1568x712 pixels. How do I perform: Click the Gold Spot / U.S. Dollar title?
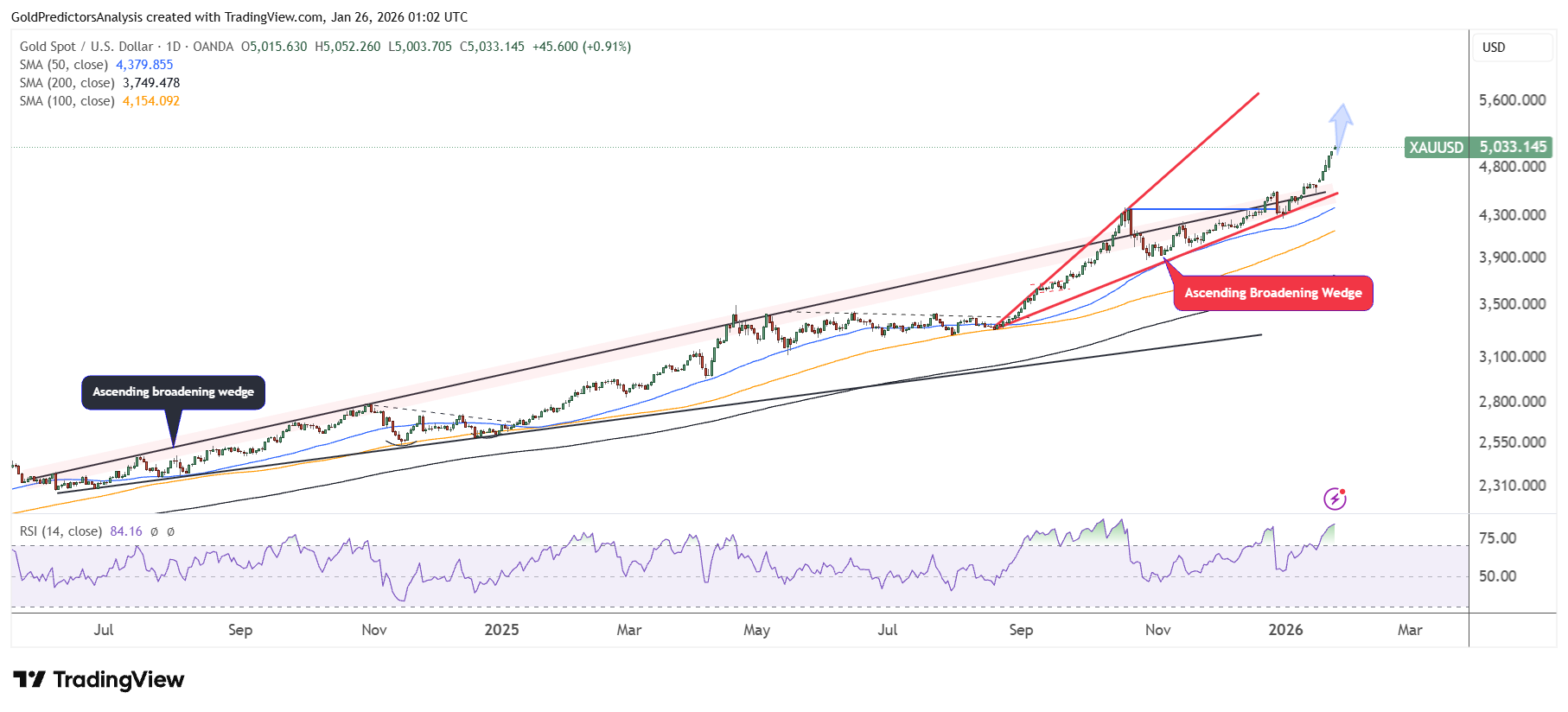(86, 47)
